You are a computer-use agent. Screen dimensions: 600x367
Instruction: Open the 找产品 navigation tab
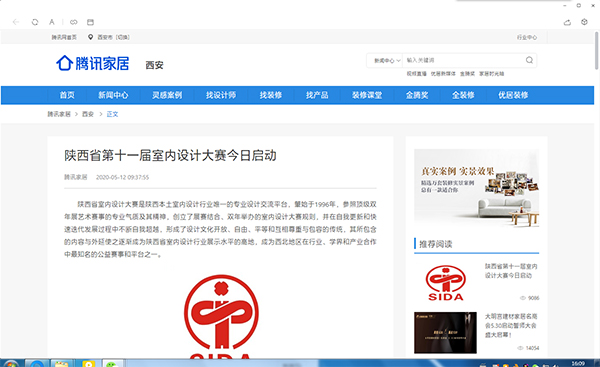(317, 95)
